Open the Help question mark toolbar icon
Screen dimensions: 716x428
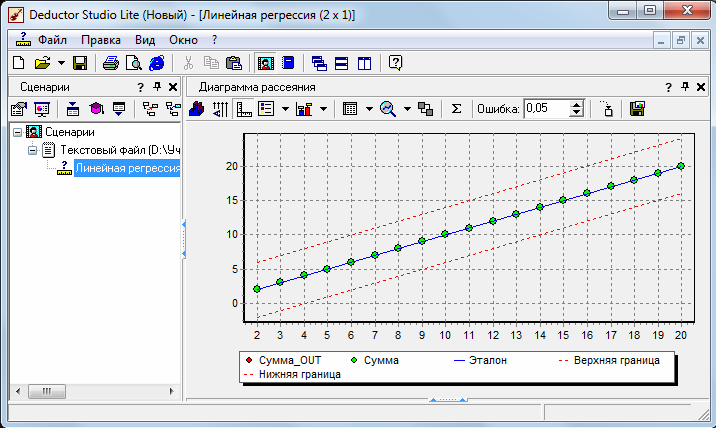click(x=395, y=63)
